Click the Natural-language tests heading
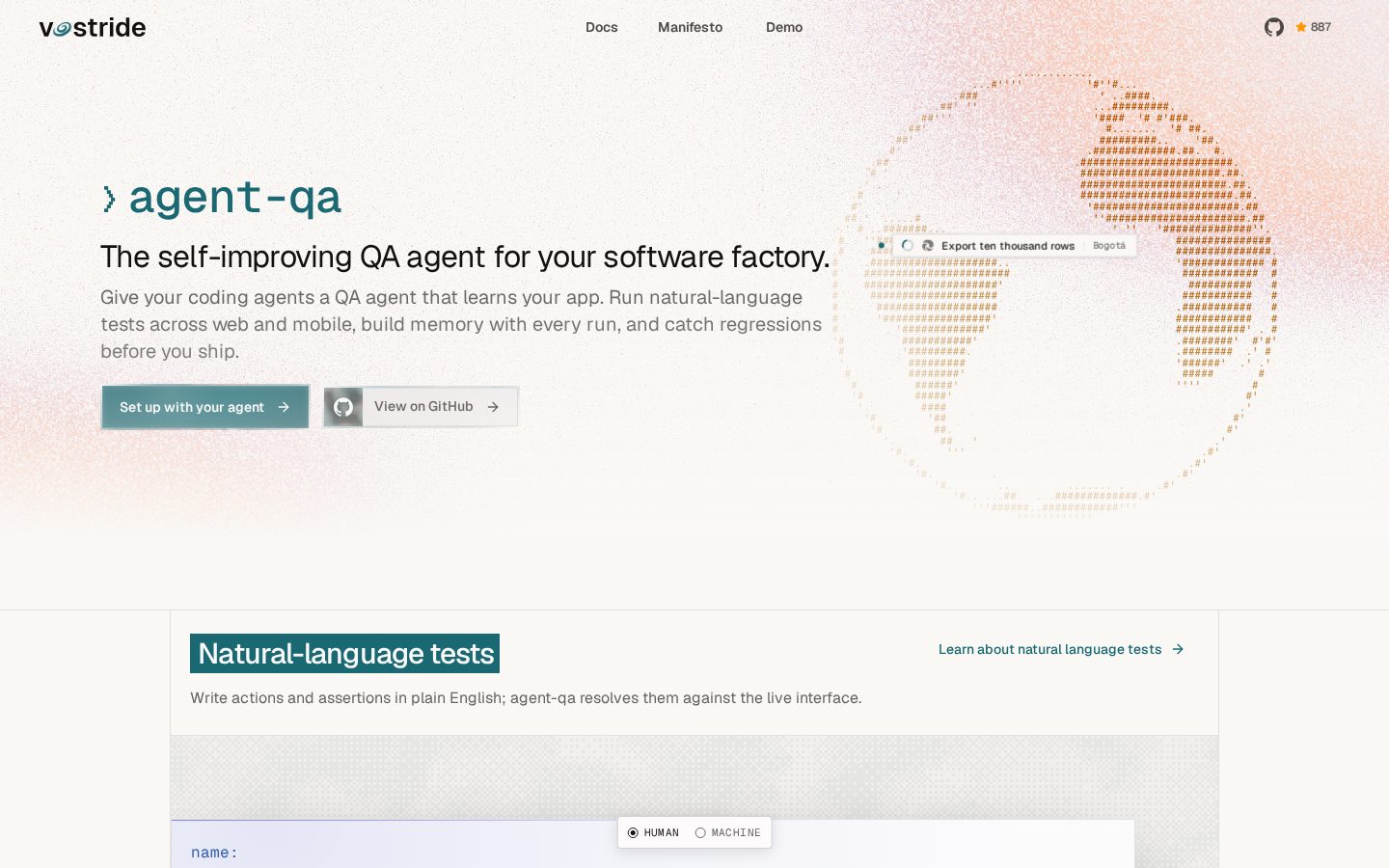1389x868 pixels. point(345,653)
